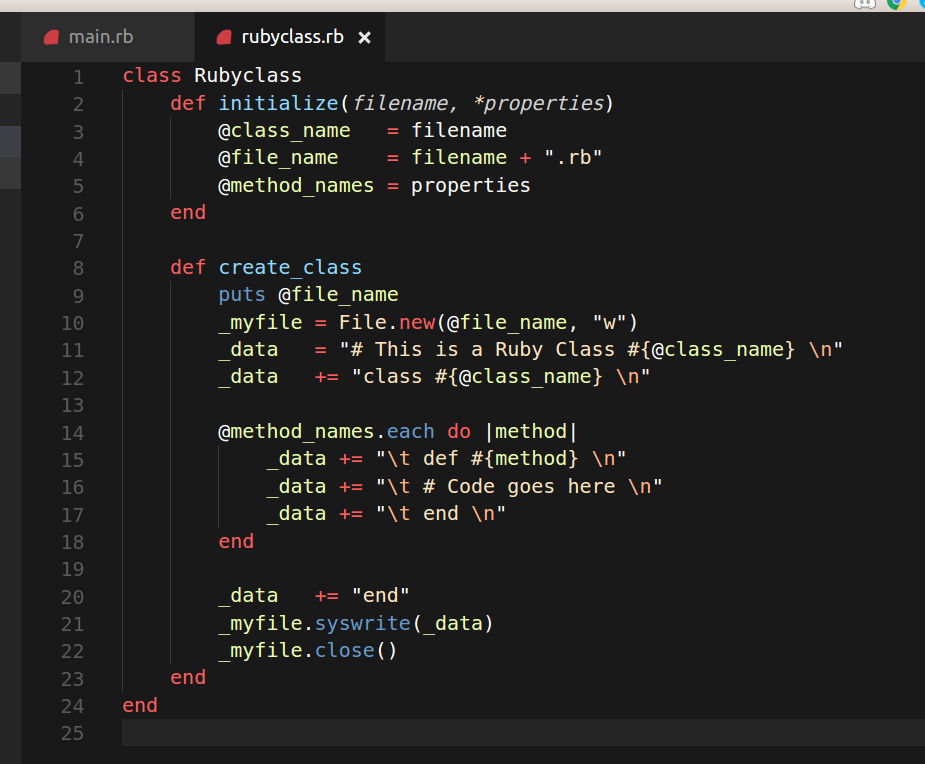Click the Ruby icon on main.rb tab

[x=51, y=38]
